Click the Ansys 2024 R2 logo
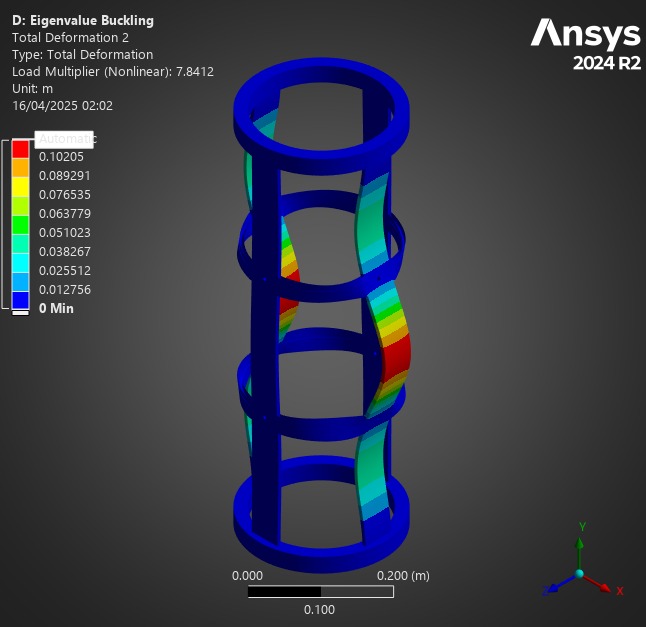Viewport: 646px width, 627px height. coord(585,45)
